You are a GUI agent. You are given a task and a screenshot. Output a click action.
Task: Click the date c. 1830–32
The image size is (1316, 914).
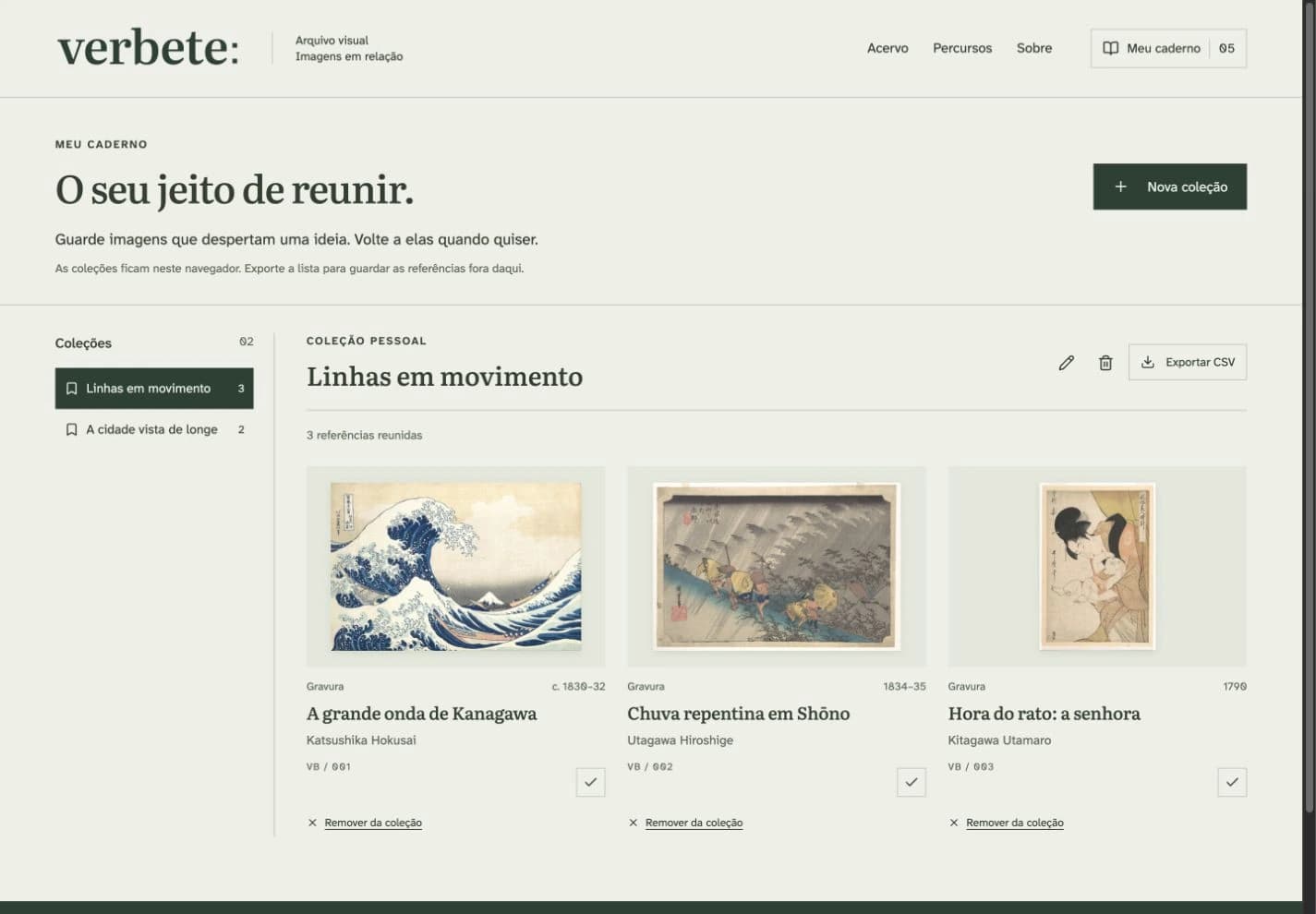(x=578, y=687)
